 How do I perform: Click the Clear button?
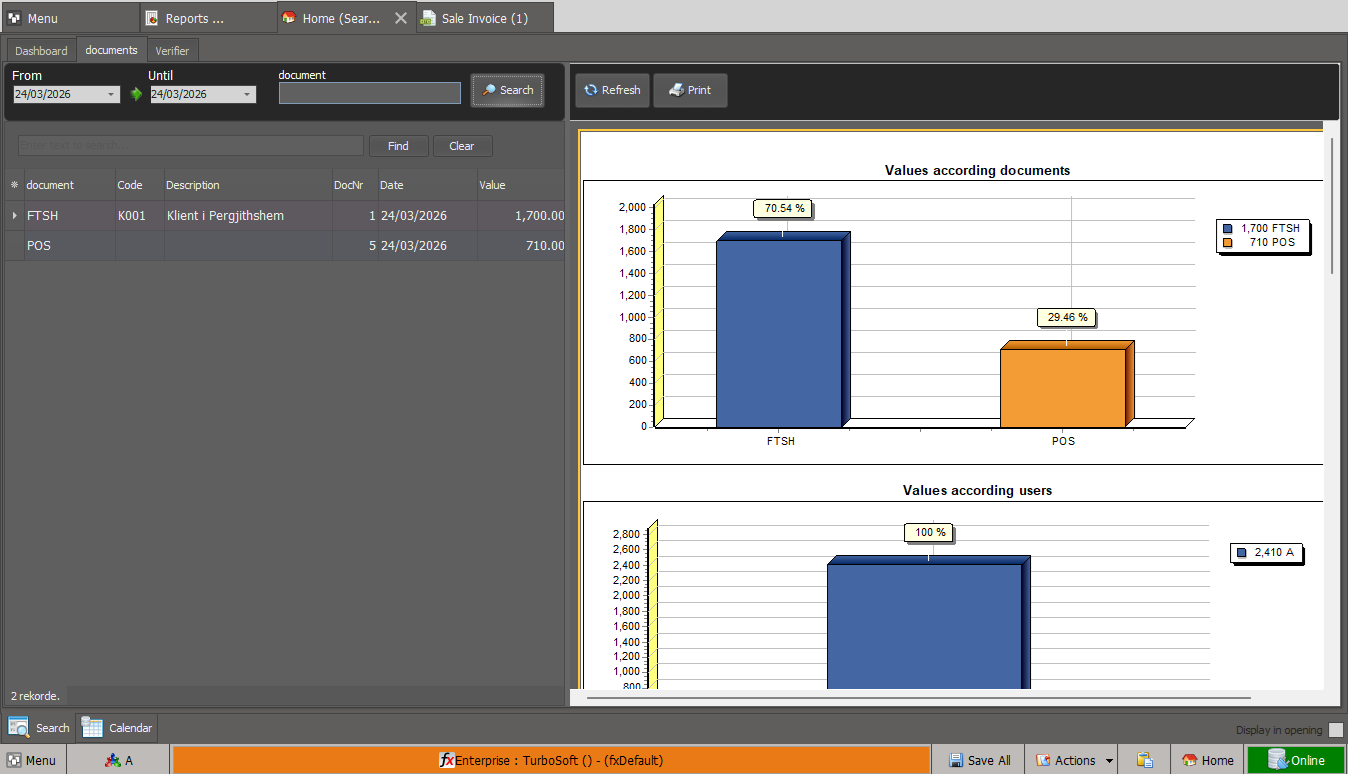click(x=462, y=146)
